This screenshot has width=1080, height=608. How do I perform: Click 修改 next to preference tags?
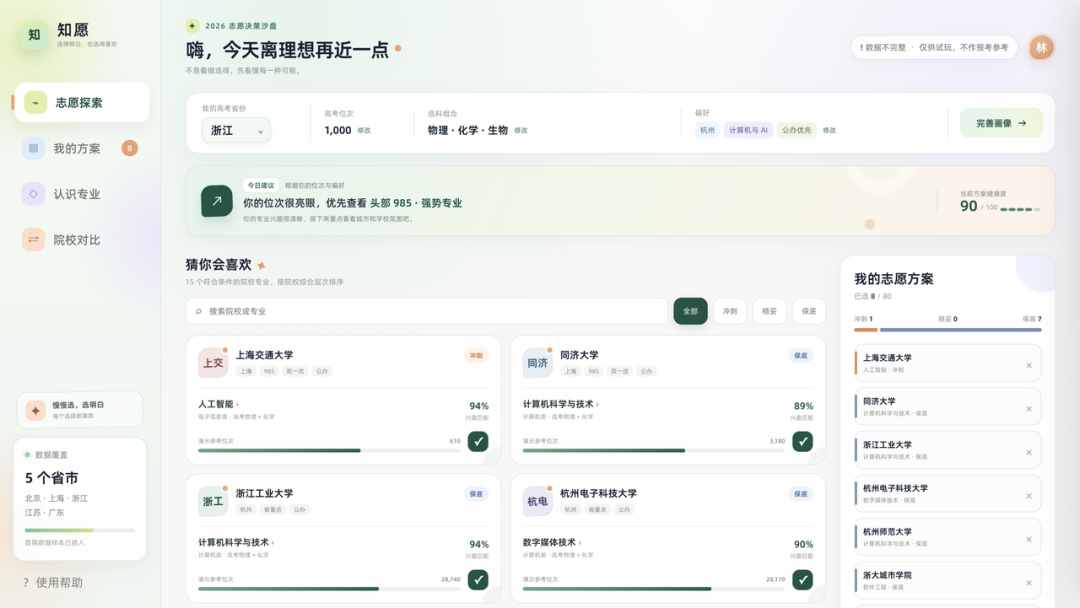click(x=829, y=130)
